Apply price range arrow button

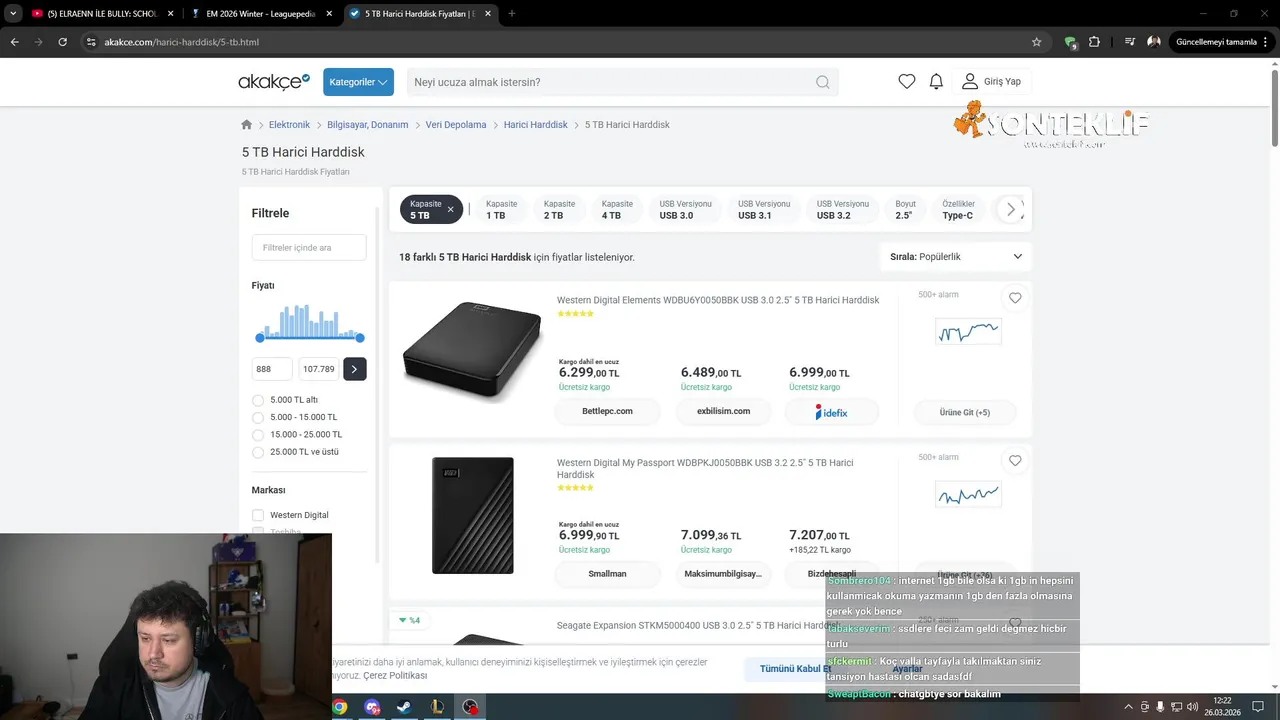(354, 369)
